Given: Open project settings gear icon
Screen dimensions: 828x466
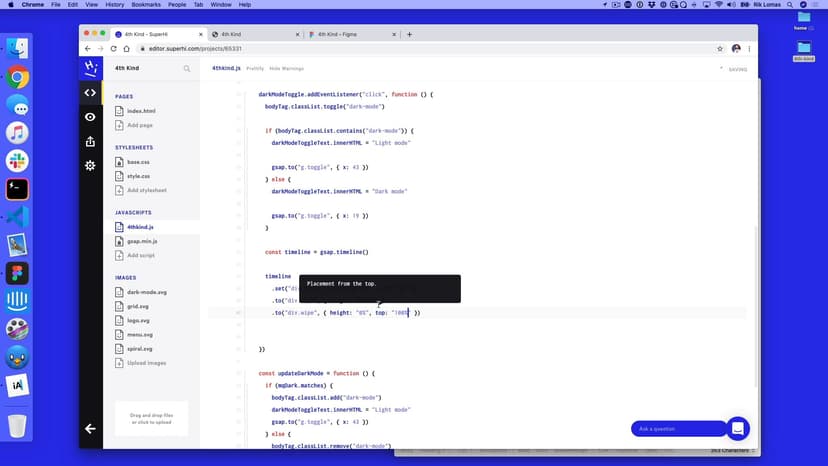Looking at the screenshot, I should 90,165.
